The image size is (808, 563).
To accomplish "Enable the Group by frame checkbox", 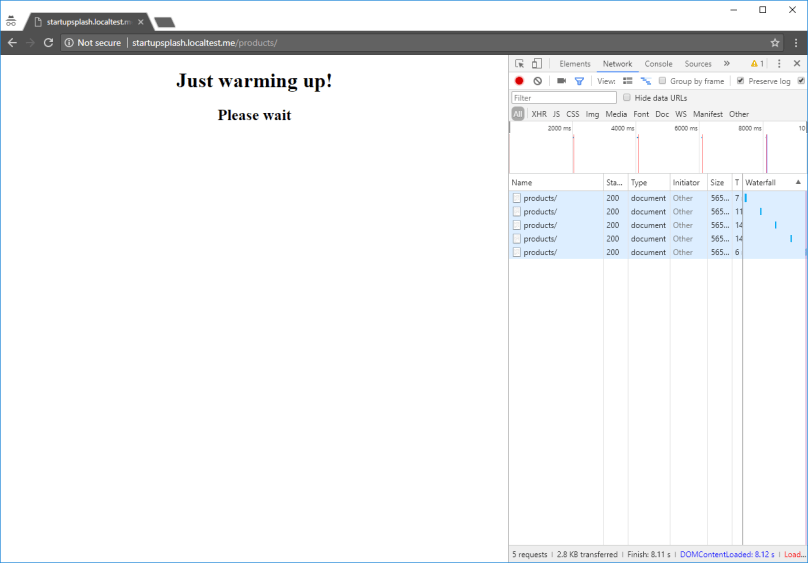I will coord(662,81).
